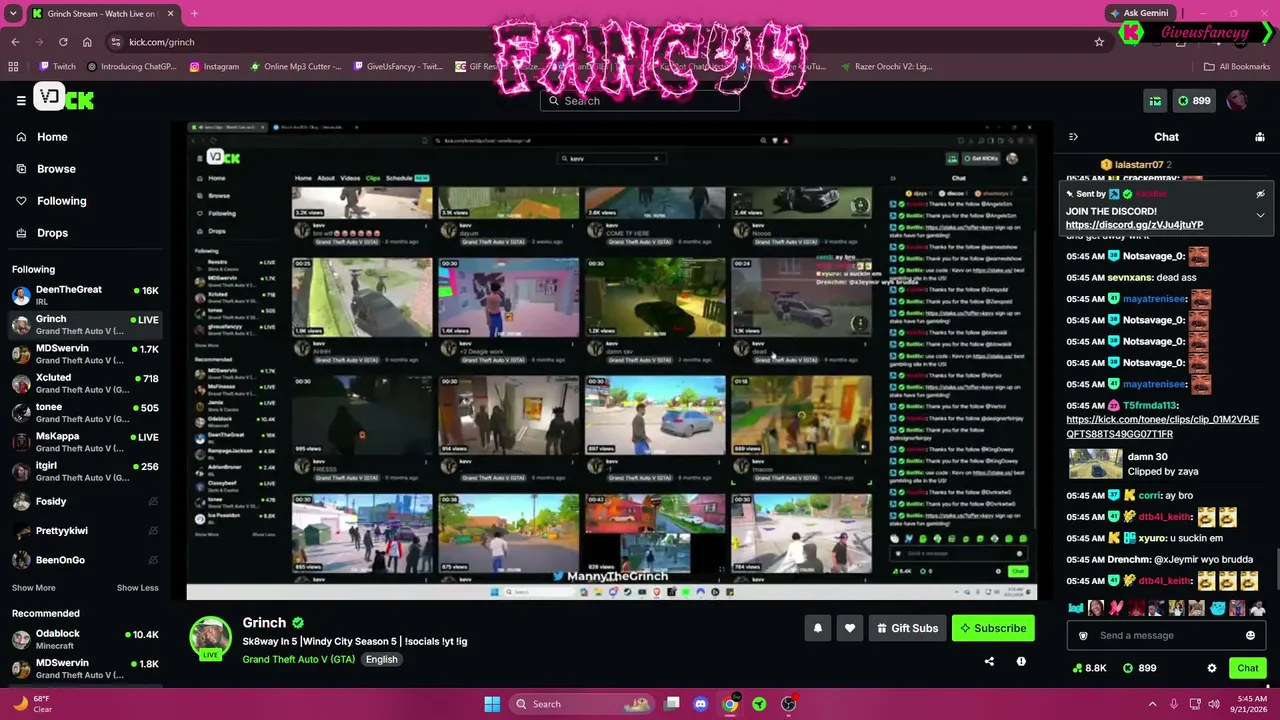1280x720 pixels.
Task: Click the Gift Subs button
Action: (907, 628)
